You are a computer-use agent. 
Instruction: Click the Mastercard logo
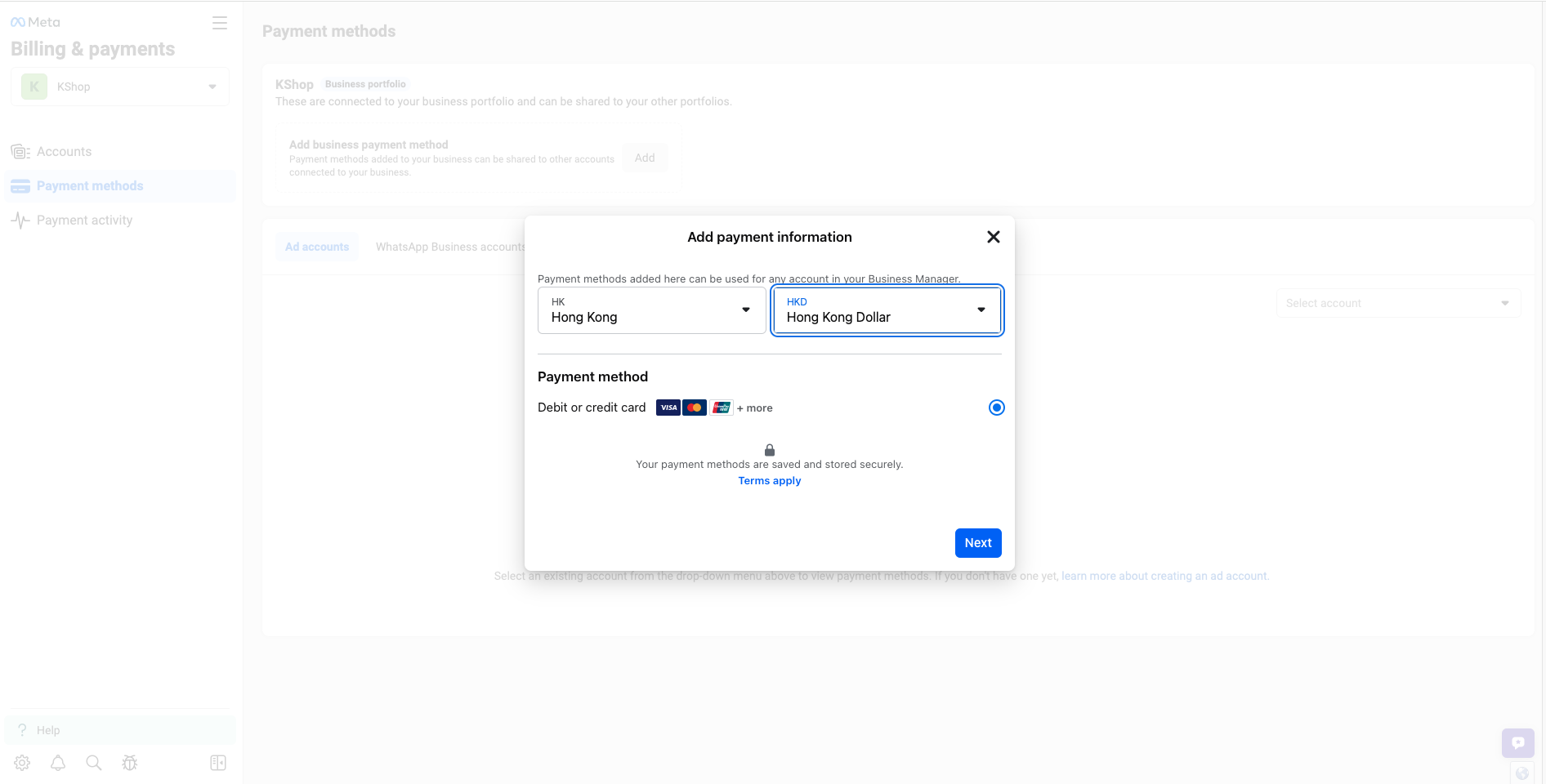point(695,408)
